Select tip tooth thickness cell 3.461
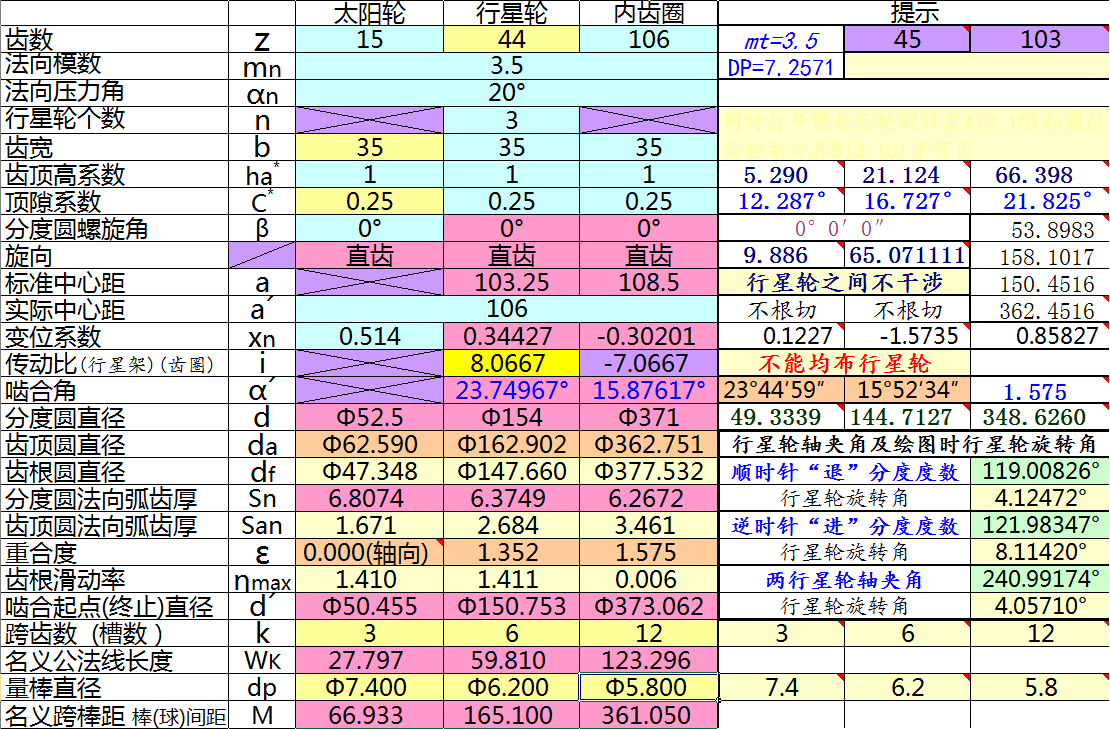 click(648, 525)
